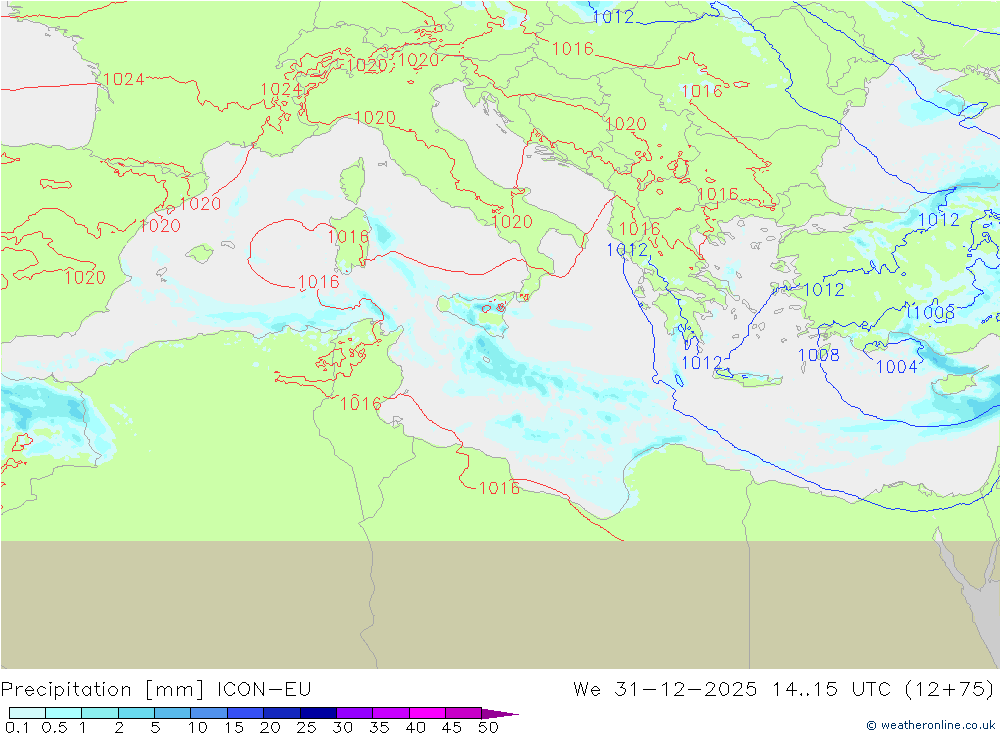Click the purple swatch between 35 and 40
Image resolution: width=1000 pixels, height=733 pixels.
tap(391, 713)
